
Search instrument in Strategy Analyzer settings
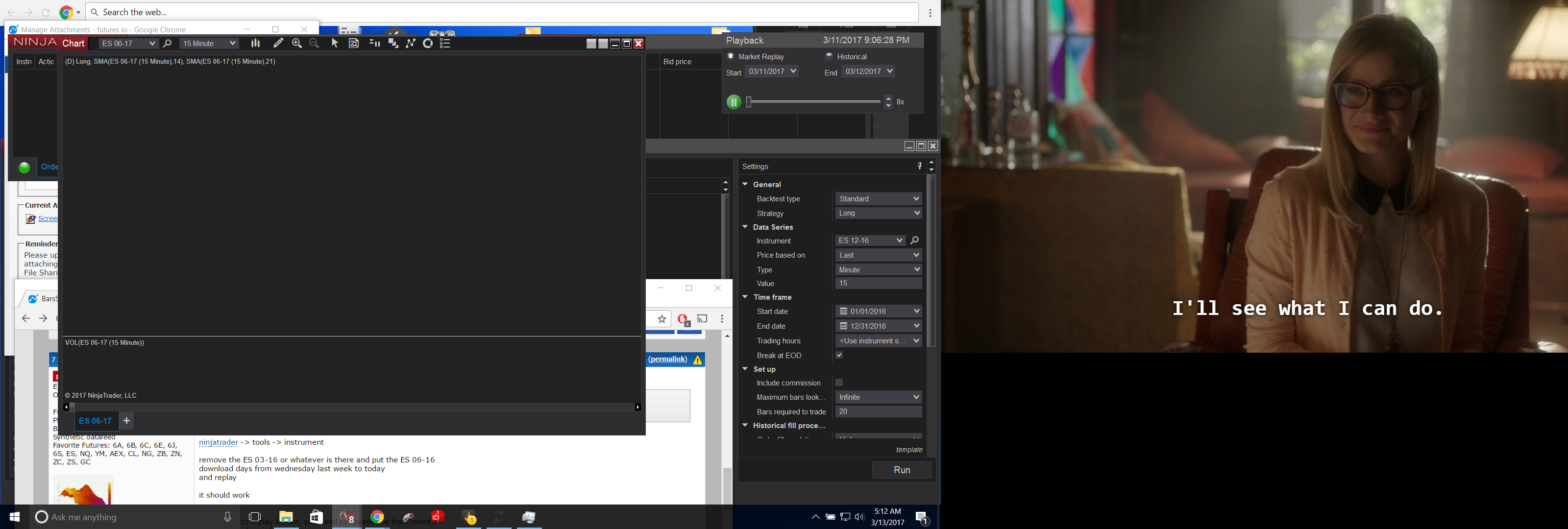[914, 240]
